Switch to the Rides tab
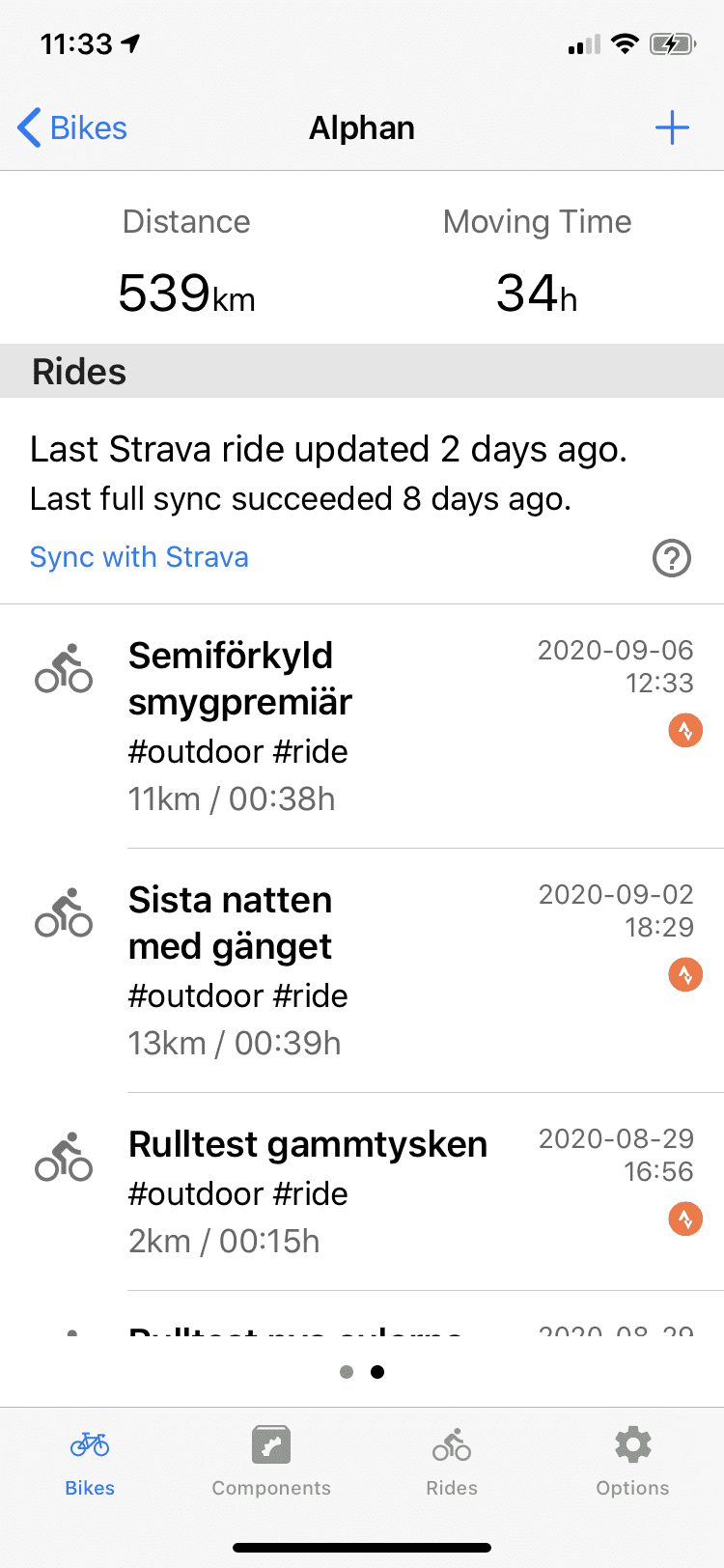This screenshot has width=724, height=1568. coord(452,1460)
